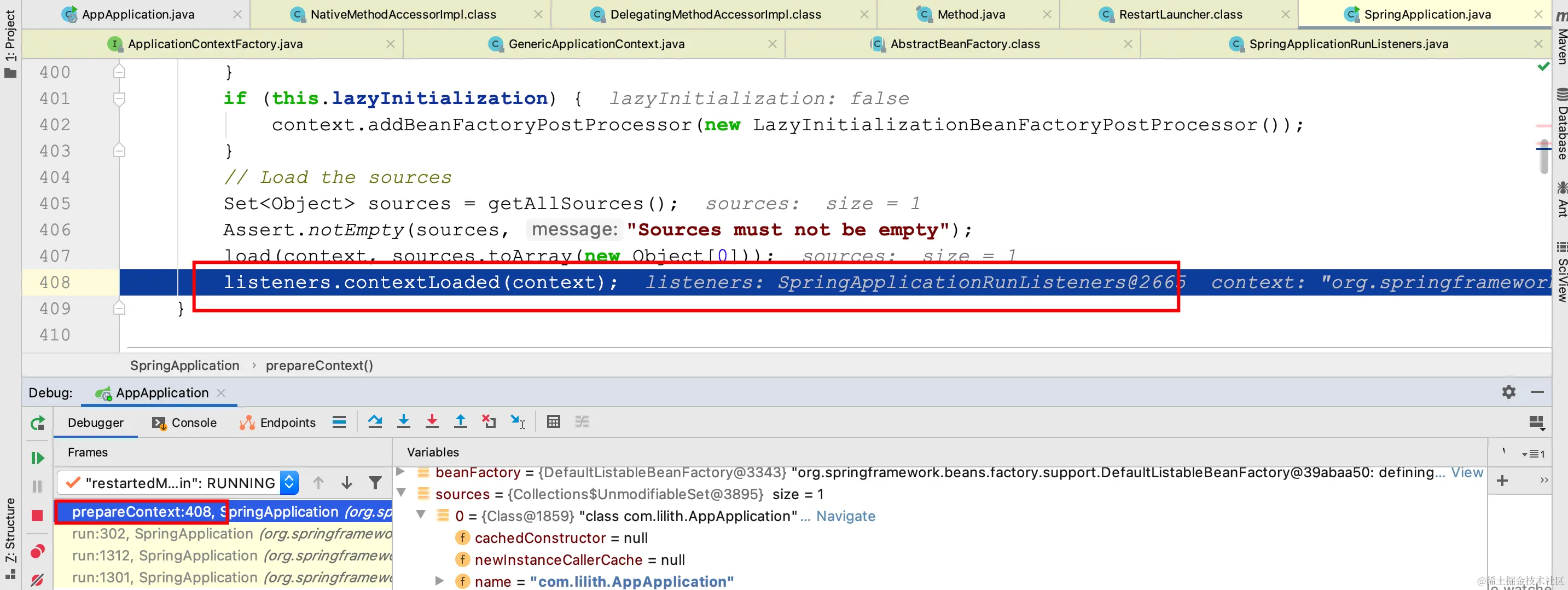Switch to the Endpoints tab
1568x590 pixels.
click(277, 423)
